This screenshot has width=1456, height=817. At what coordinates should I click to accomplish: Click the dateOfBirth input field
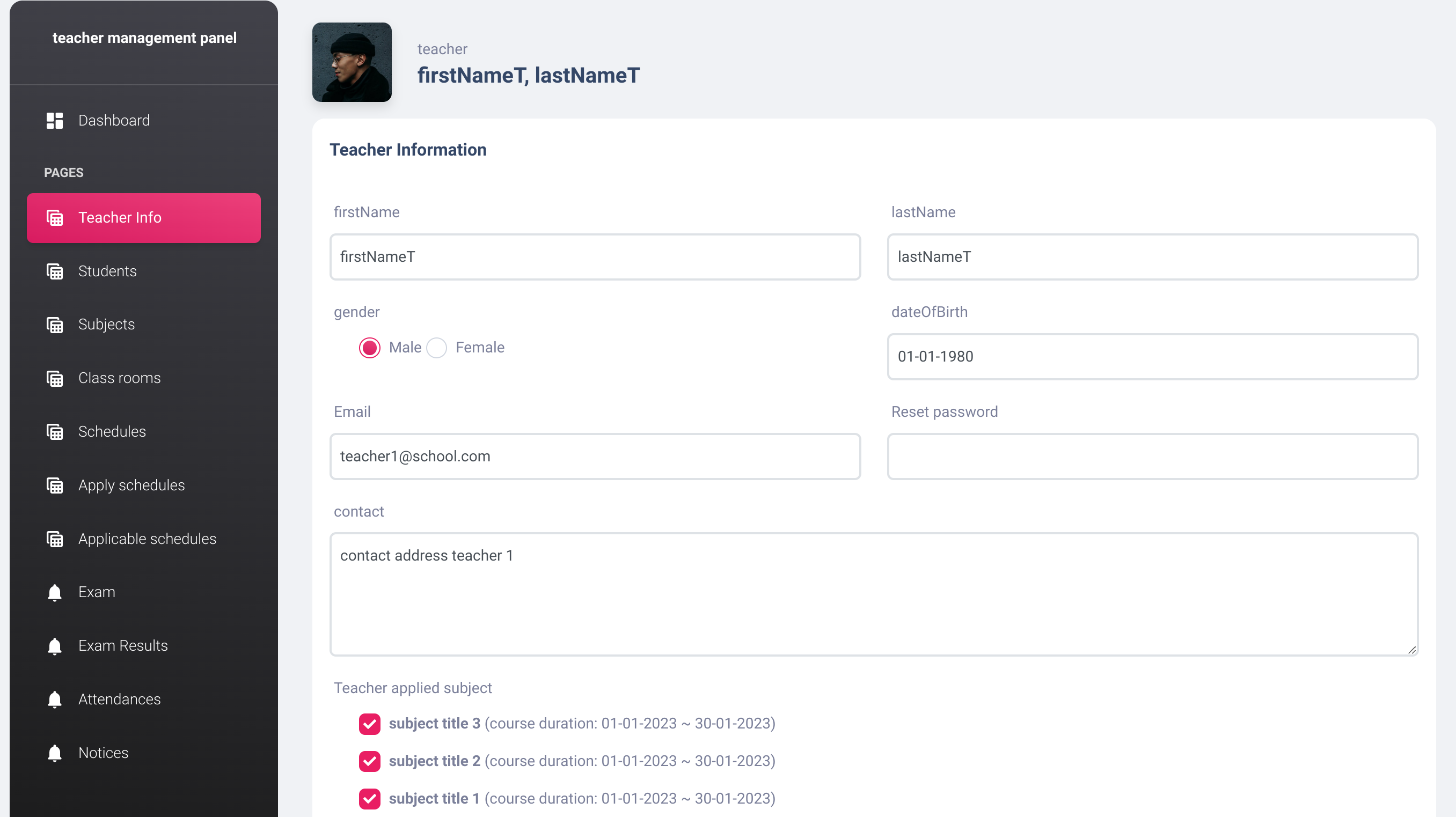click(1152, 357)
